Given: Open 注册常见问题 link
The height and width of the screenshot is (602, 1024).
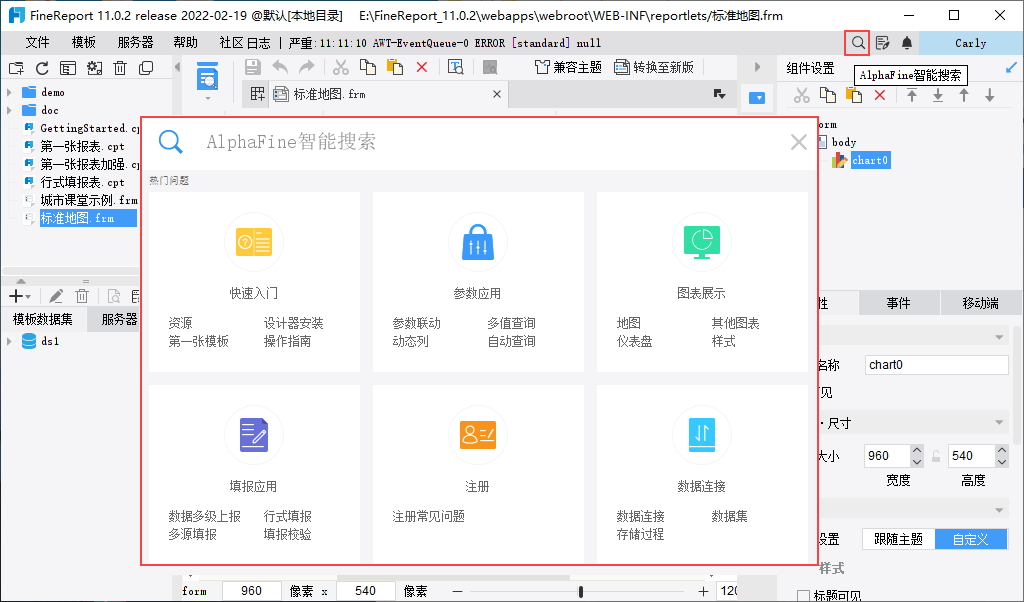Looking at the screenshot, I should (428, 516).
